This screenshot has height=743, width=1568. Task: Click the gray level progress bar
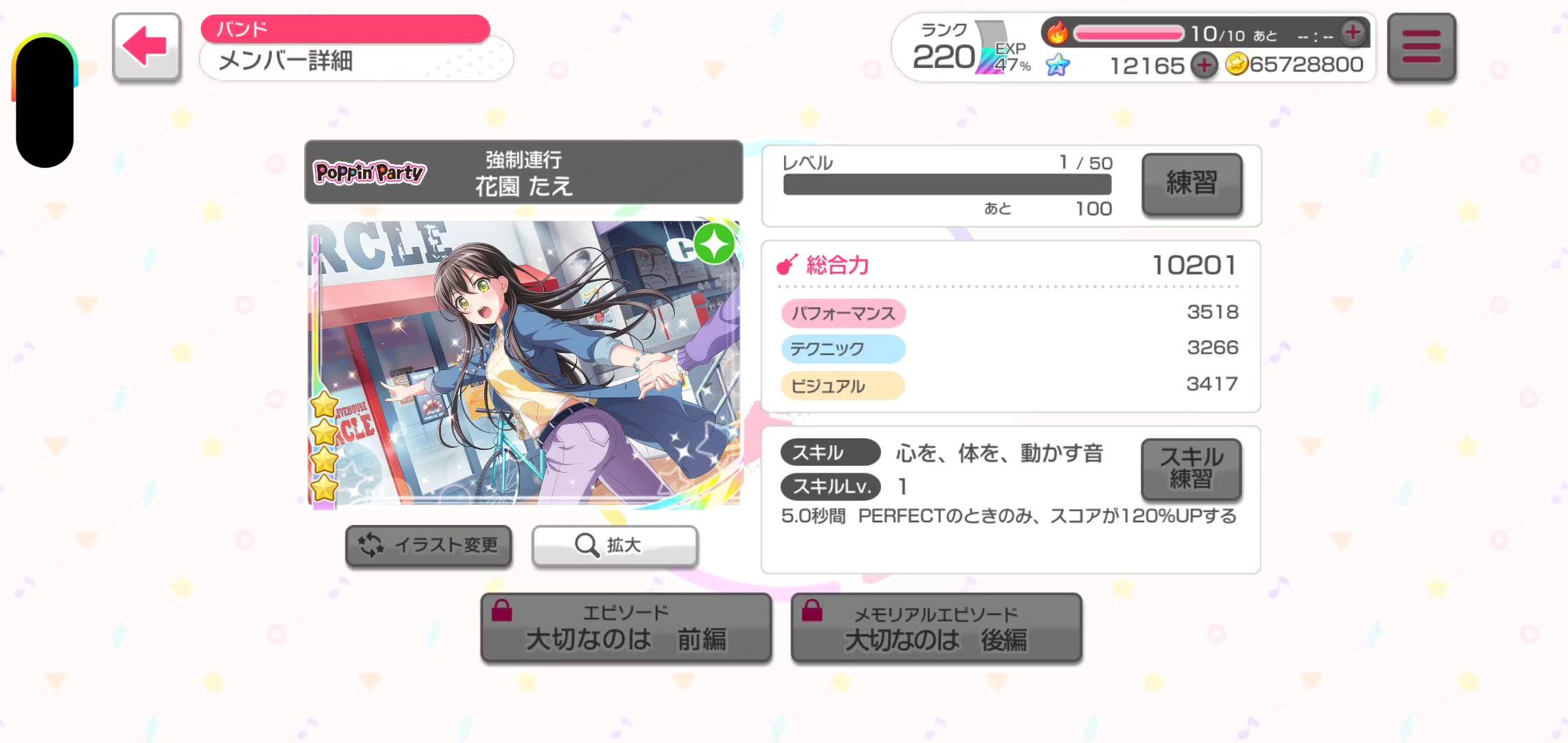pos(947,184)
